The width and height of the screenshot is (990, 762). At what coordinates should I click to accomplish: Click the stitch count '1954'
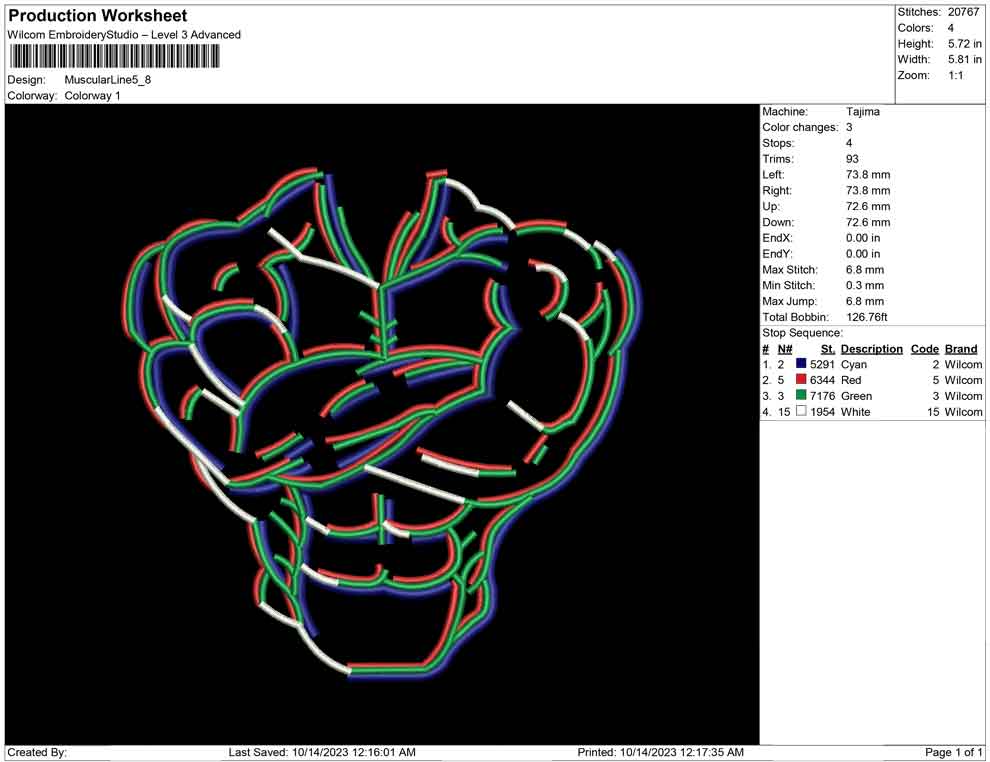click(x=822, y=412)
